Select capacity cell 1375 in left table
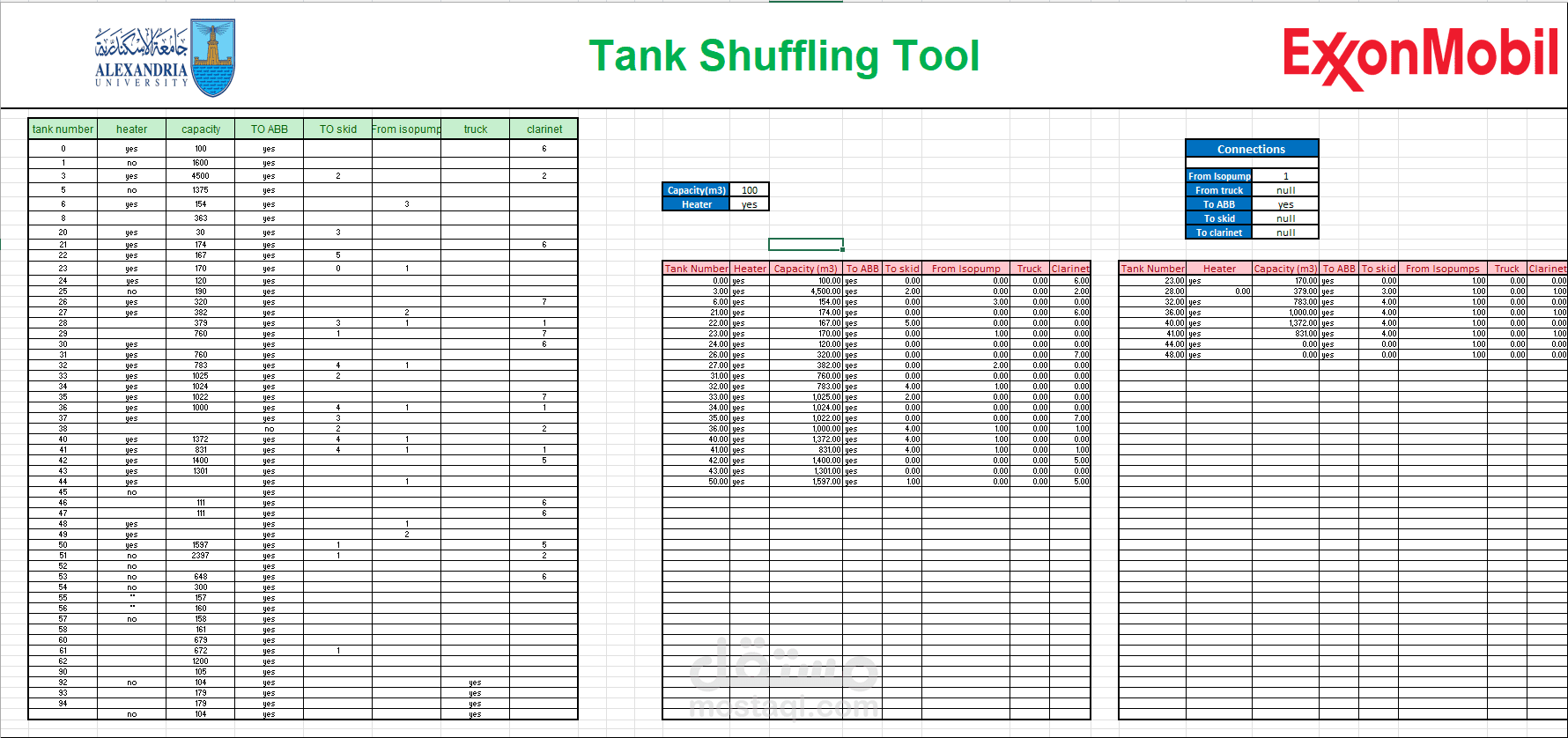This screenshot has height=738, width=1568. click(200, 190)
